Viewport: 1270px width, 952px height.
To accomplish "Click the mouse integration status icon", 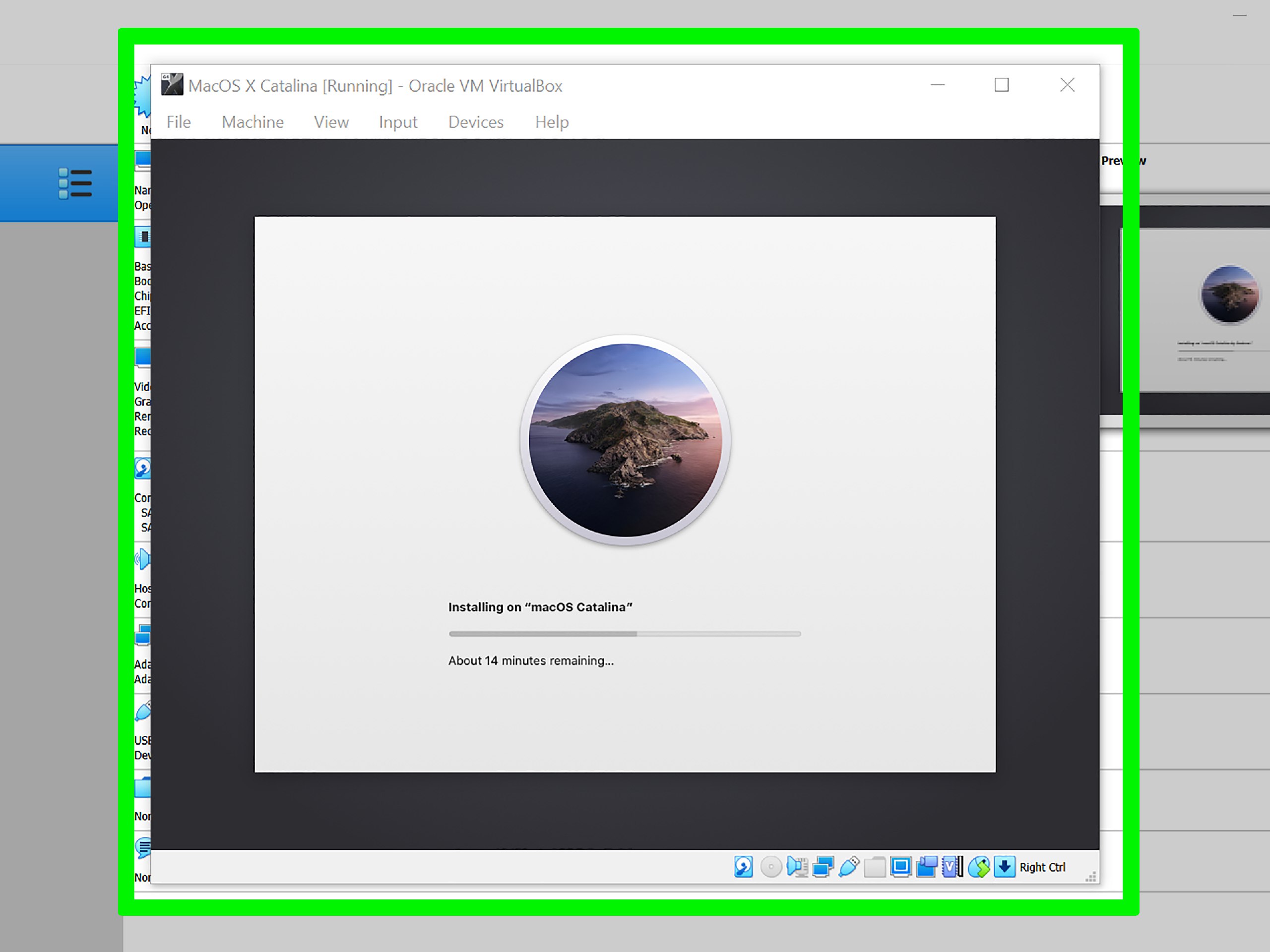I will [x=979, y=867].
